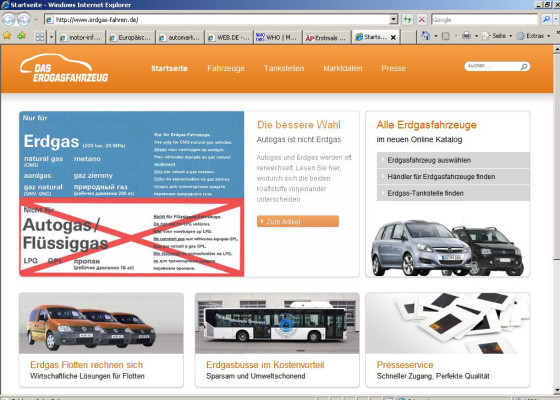The image size is (560, 400).
Task: Open the recent pages dropdown beside Forward
Action: [36, 20]
